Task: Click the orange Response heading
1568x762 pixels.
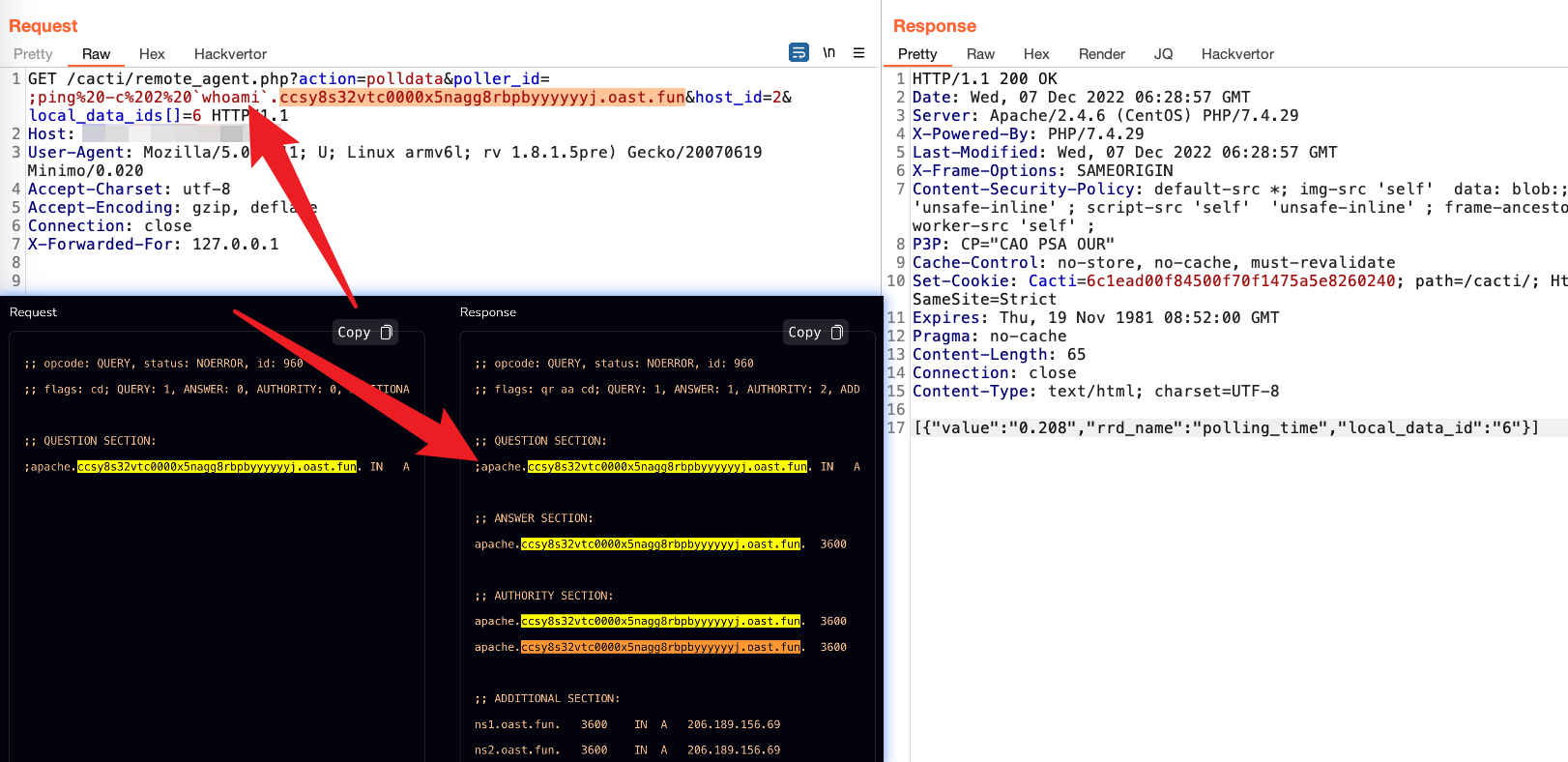Action: (x=934, y=26)
